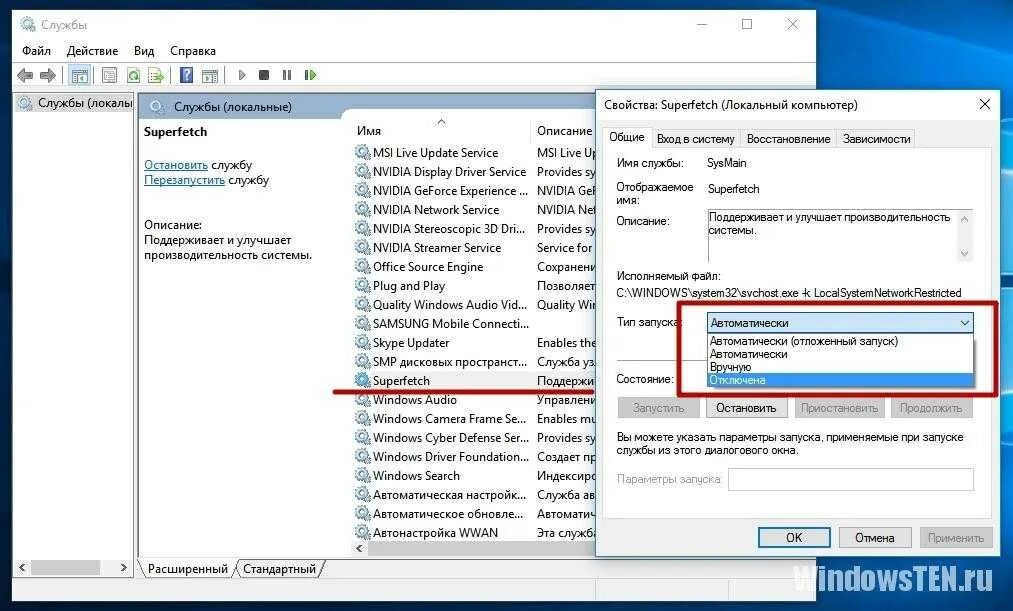
Task: Choose Автоматически (отложенный запуск) option
Action: tap(840, 341)
